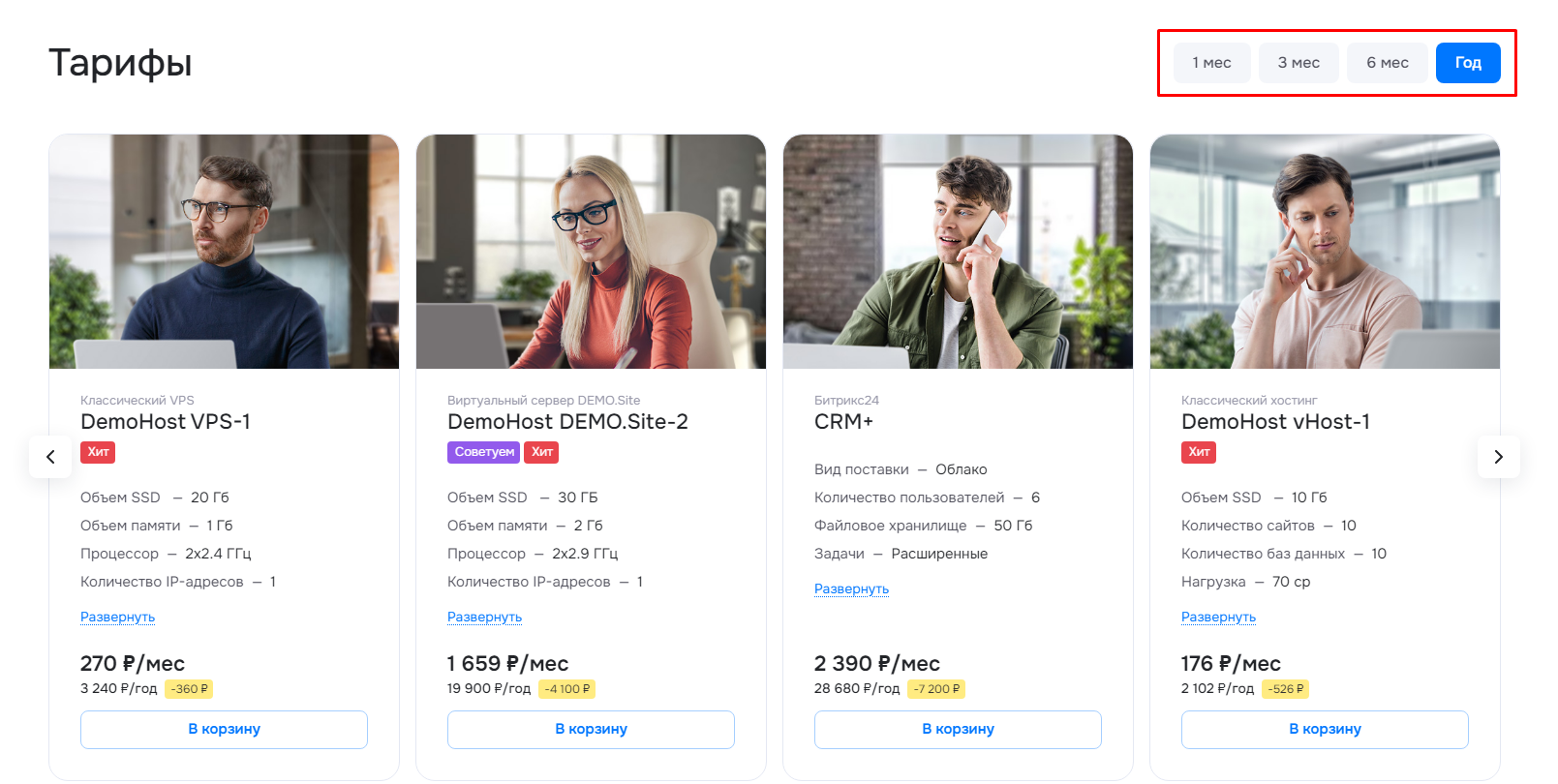This screenshot has height=784, width=1558.
Task: Select the 1 мес billing period
Action: pyautogui.click(x=1211, y=63)
